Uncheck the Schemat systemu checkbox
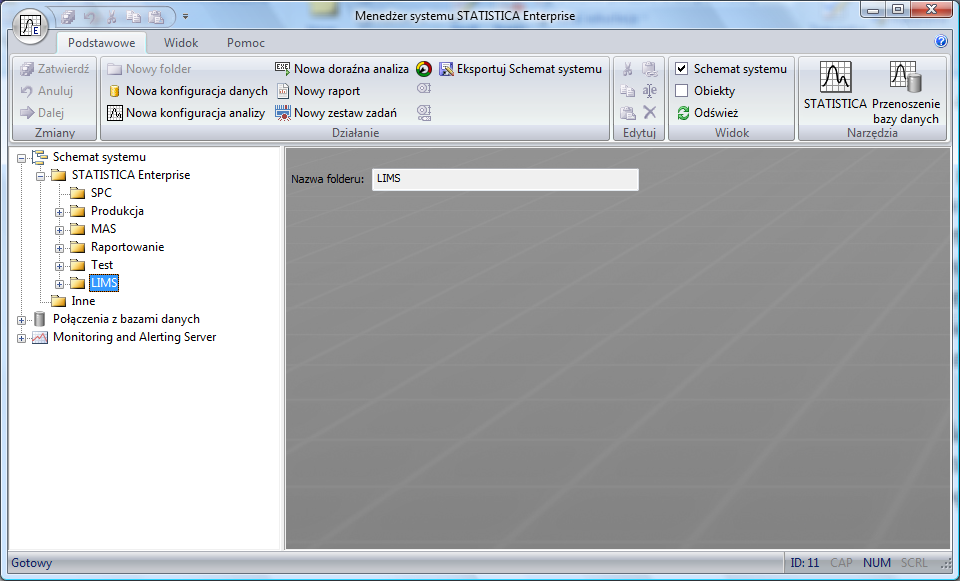 pos(681,69)
